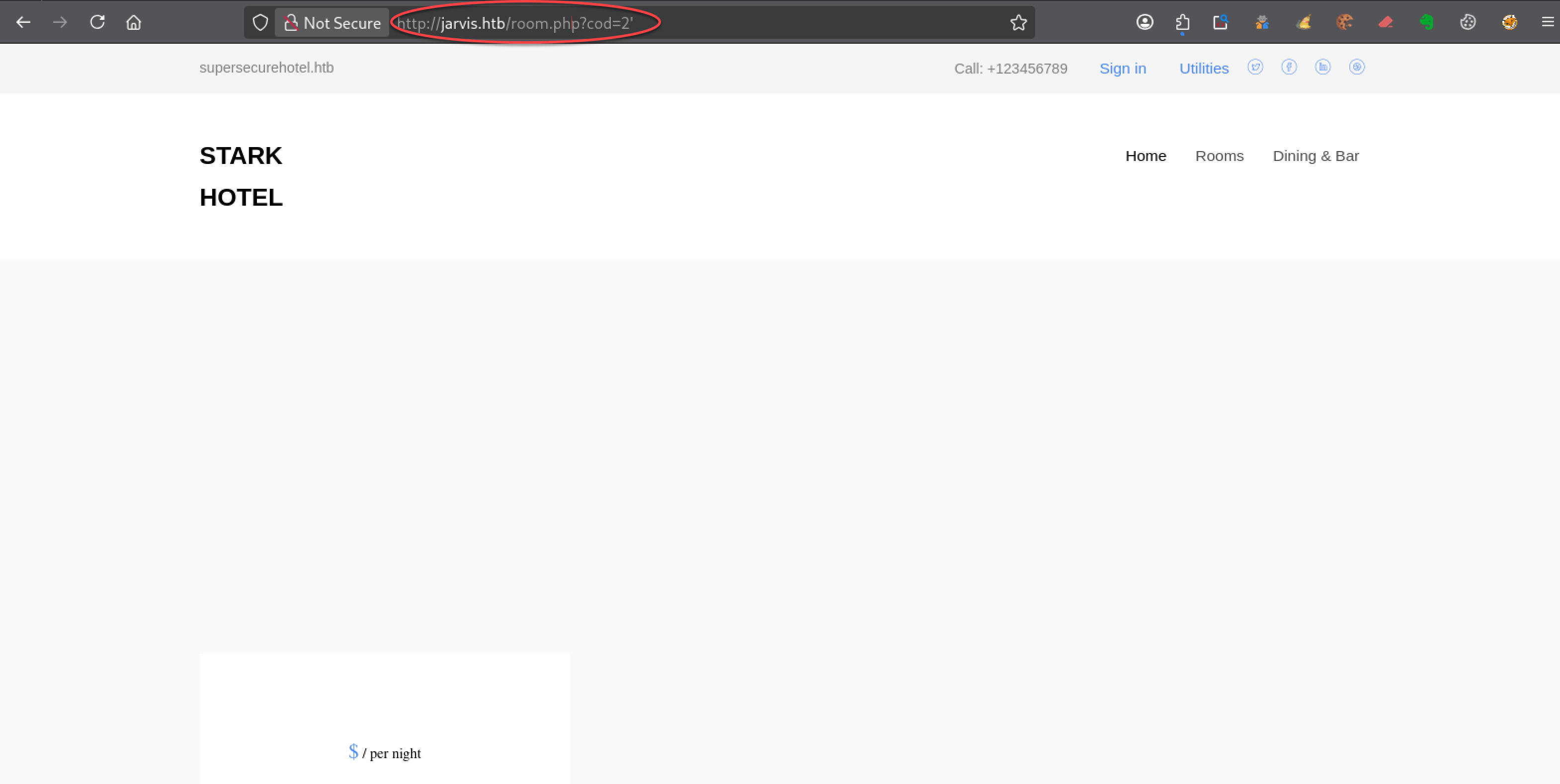This screenshot has width=1560, height=784.
Task: Go to Dining & Bar section
Action: point(1315,156)
